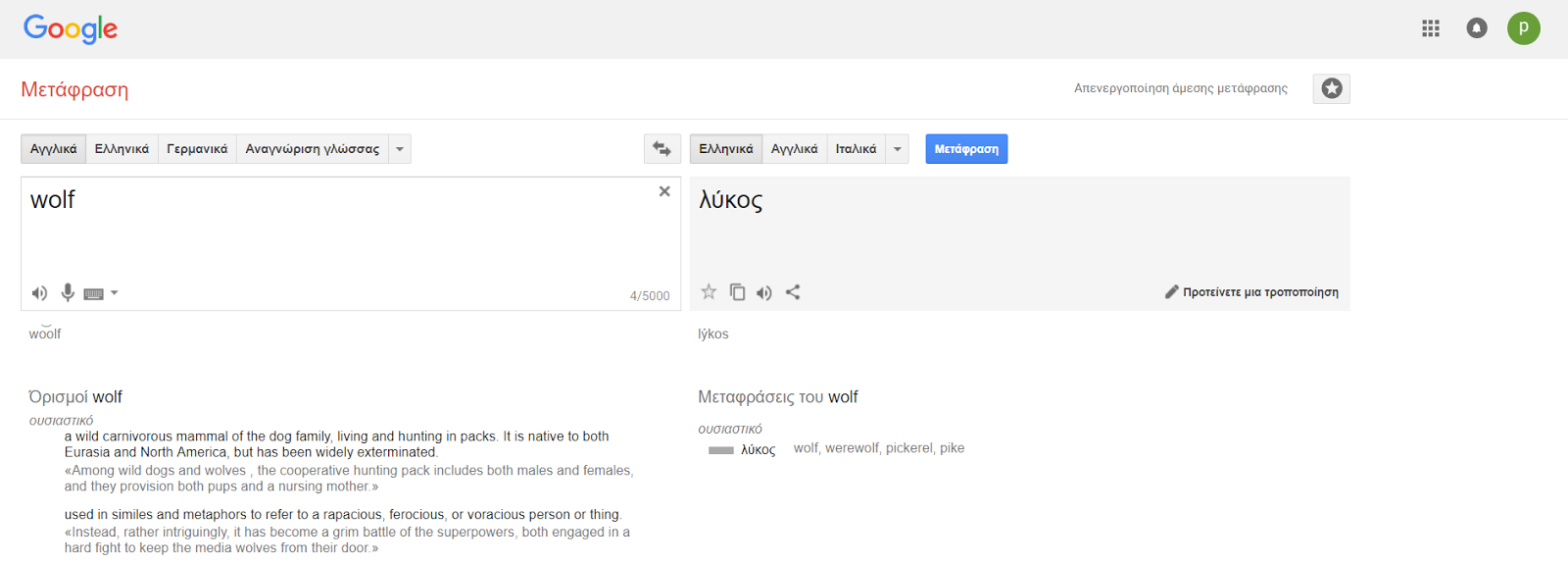Open the starred phrasebook button
Image resolution: width=1568 pixels, height=564 pixels.
(1332, 88)
